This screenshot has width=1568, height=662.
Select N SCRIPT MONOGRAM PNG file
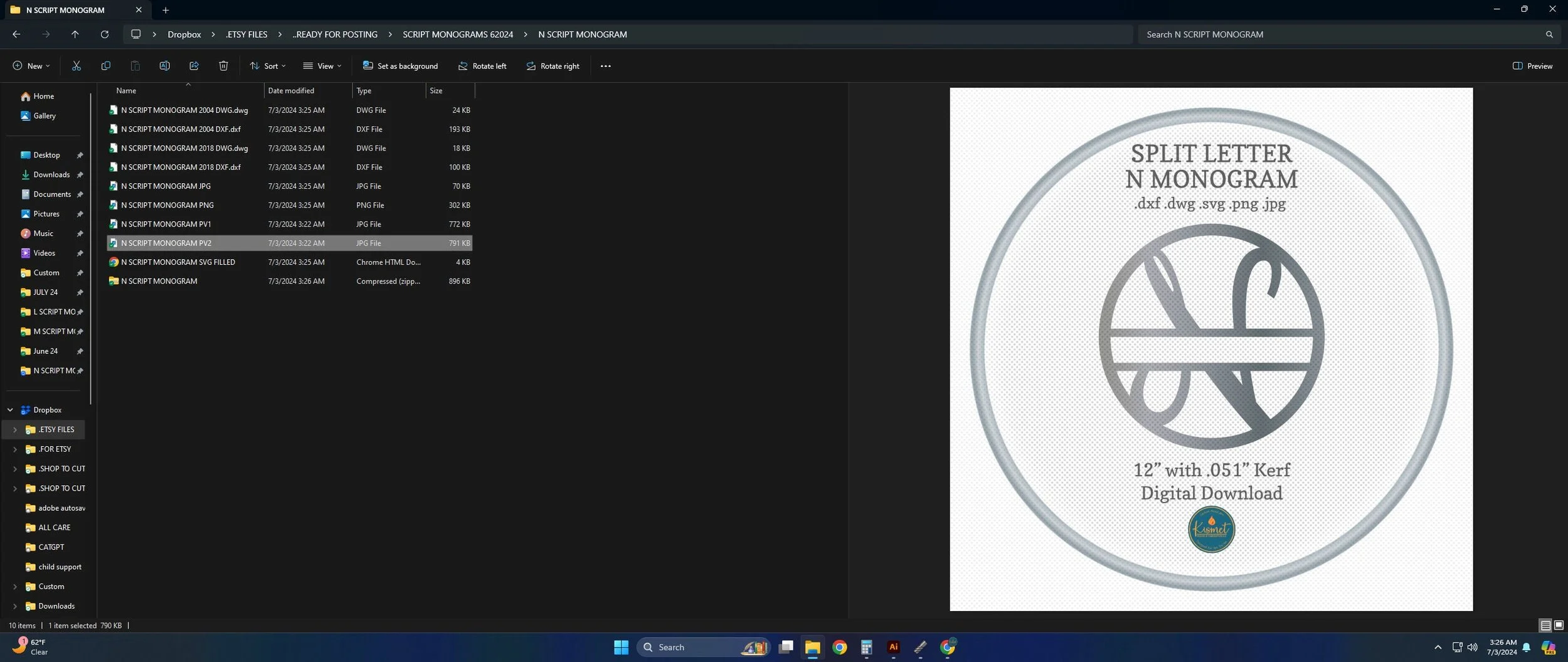[289, 205]
